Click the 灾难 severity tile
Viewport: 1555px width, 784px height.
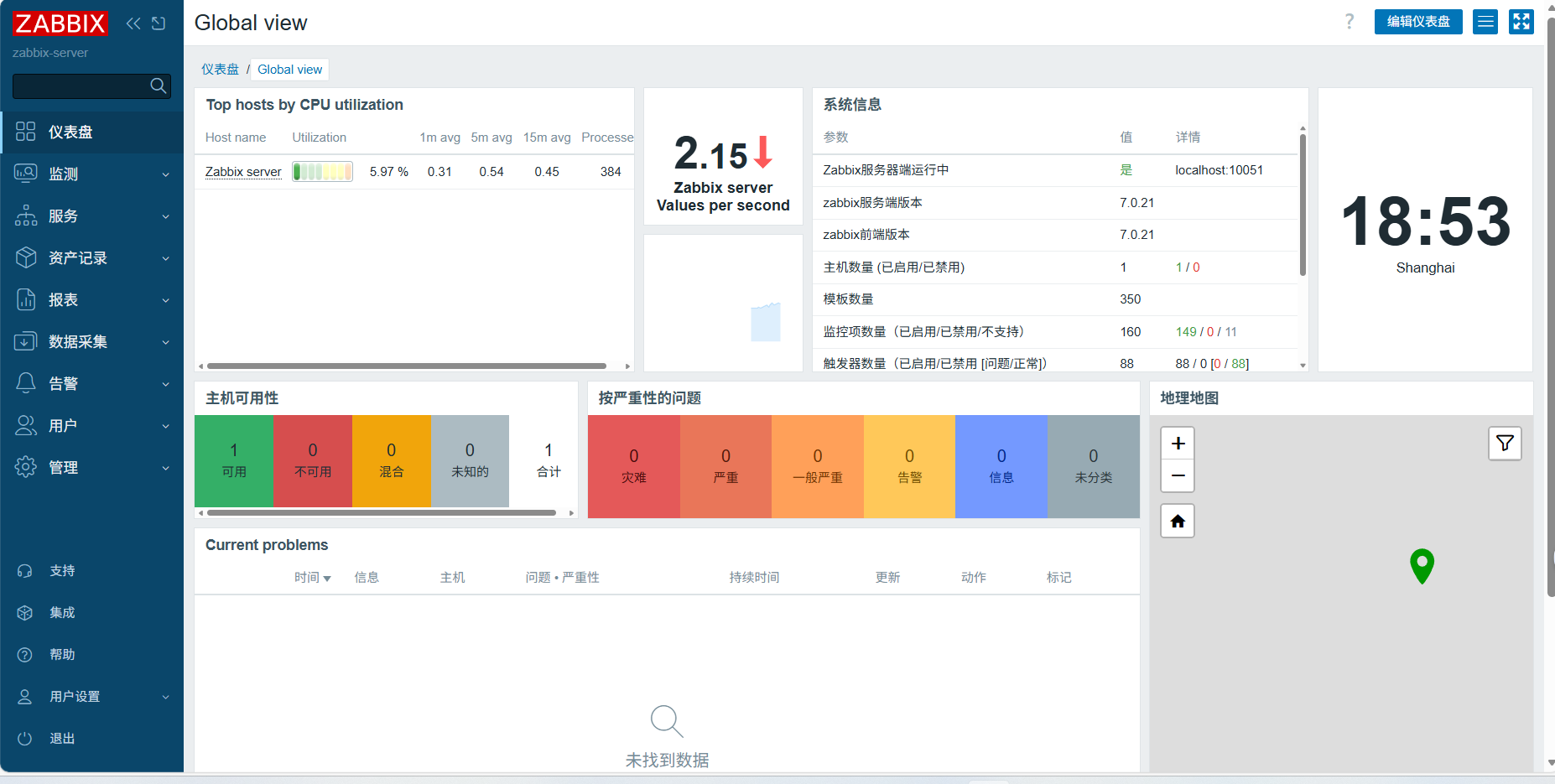coord(634,466)
